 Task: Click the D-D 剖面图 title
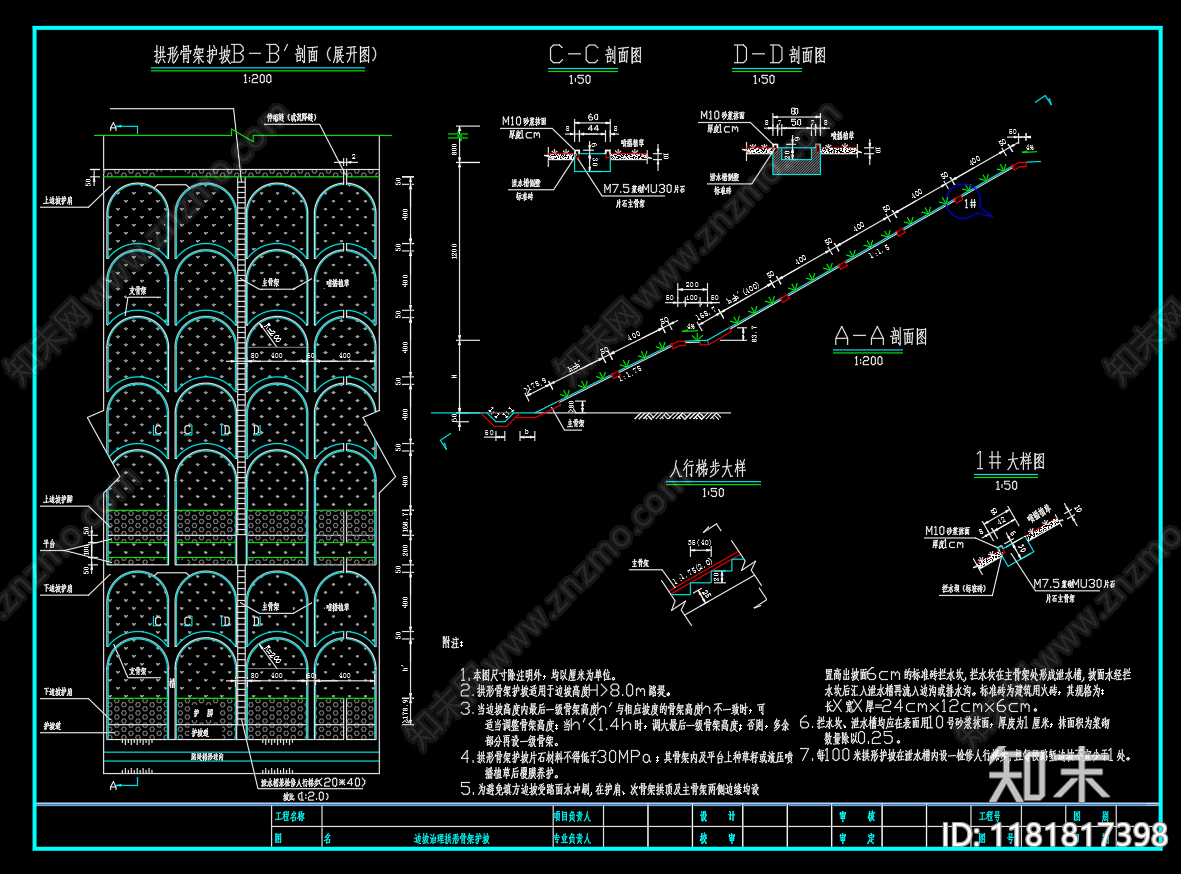[779, 55]
